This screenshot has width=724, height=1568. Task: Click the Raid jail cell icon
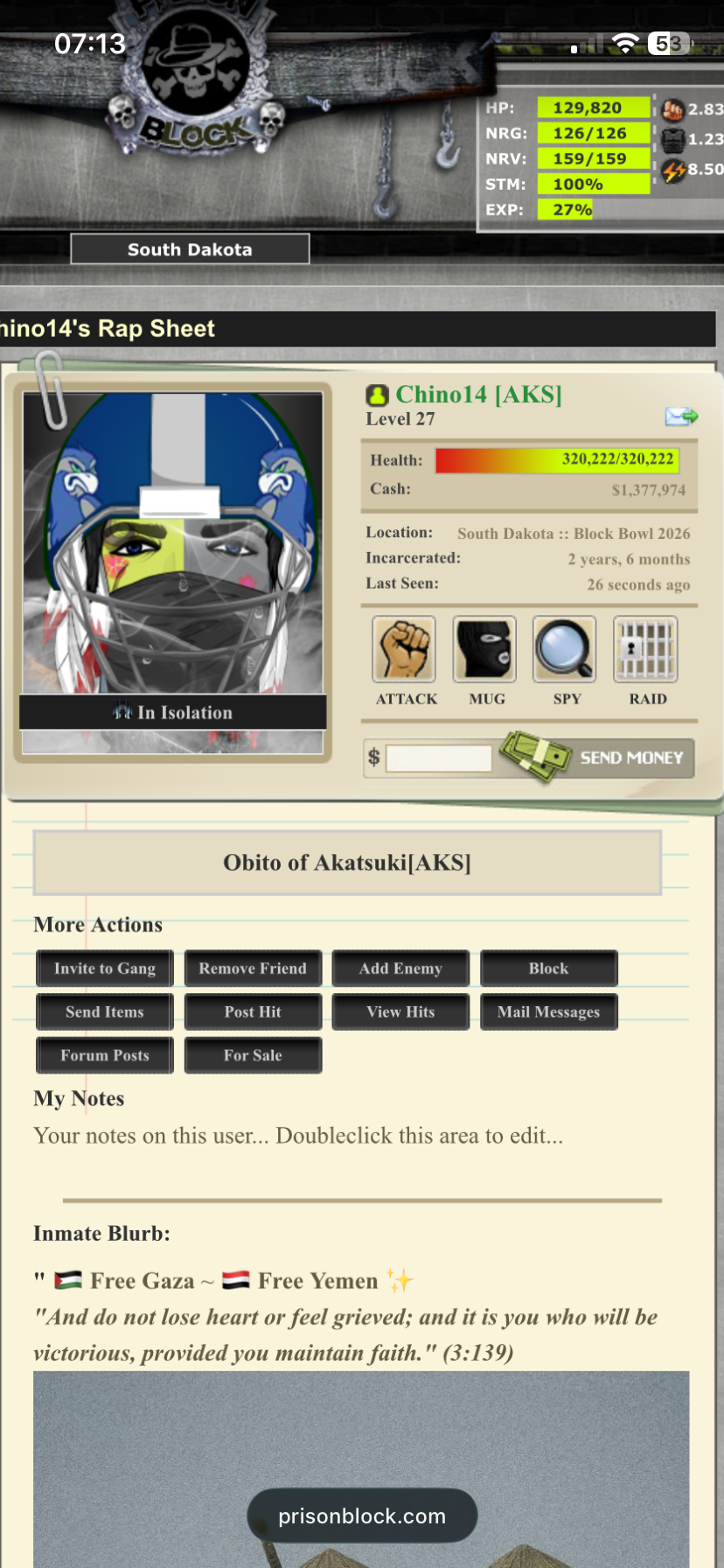[645, 649]
